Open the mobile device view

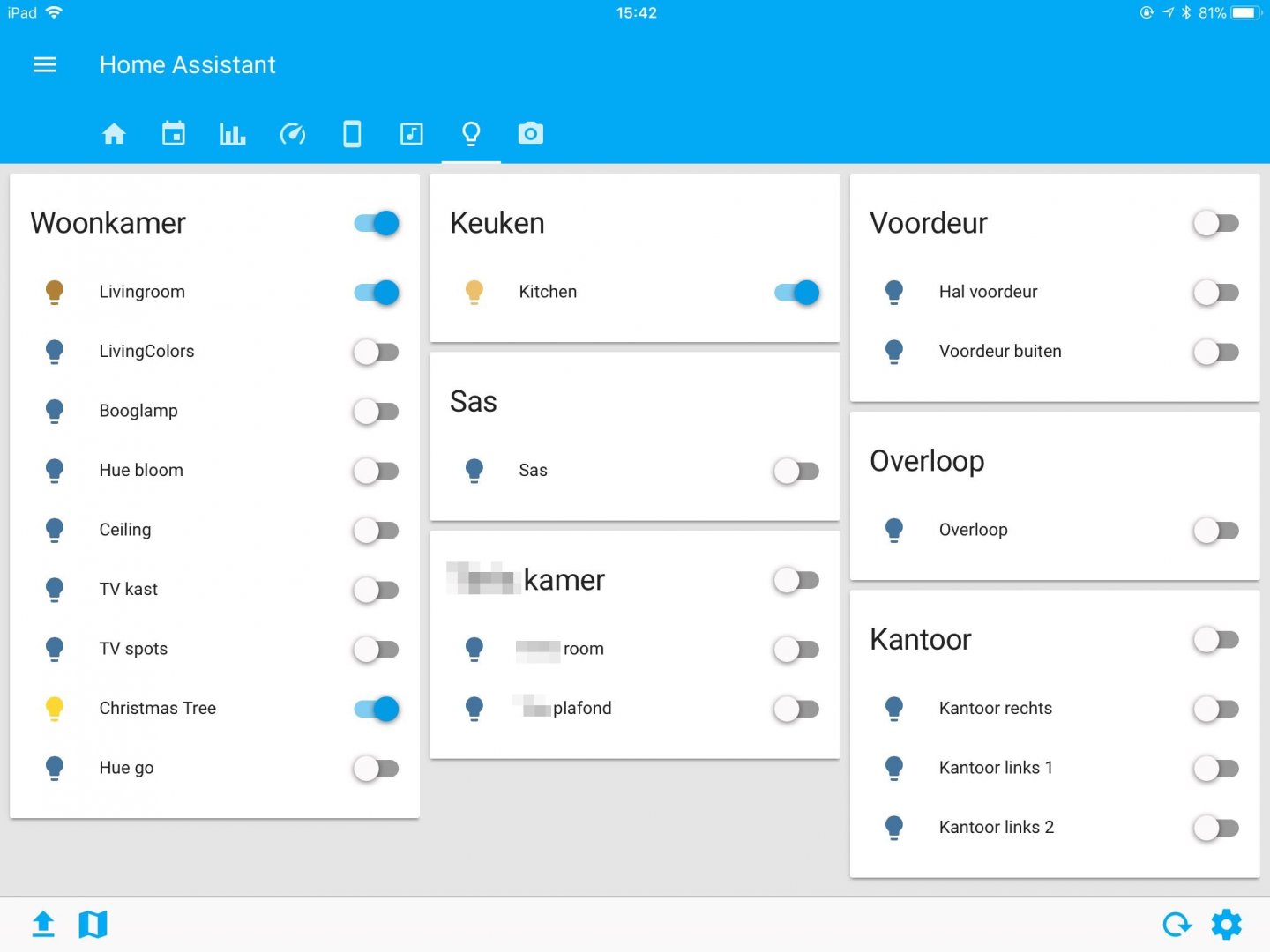352,134
